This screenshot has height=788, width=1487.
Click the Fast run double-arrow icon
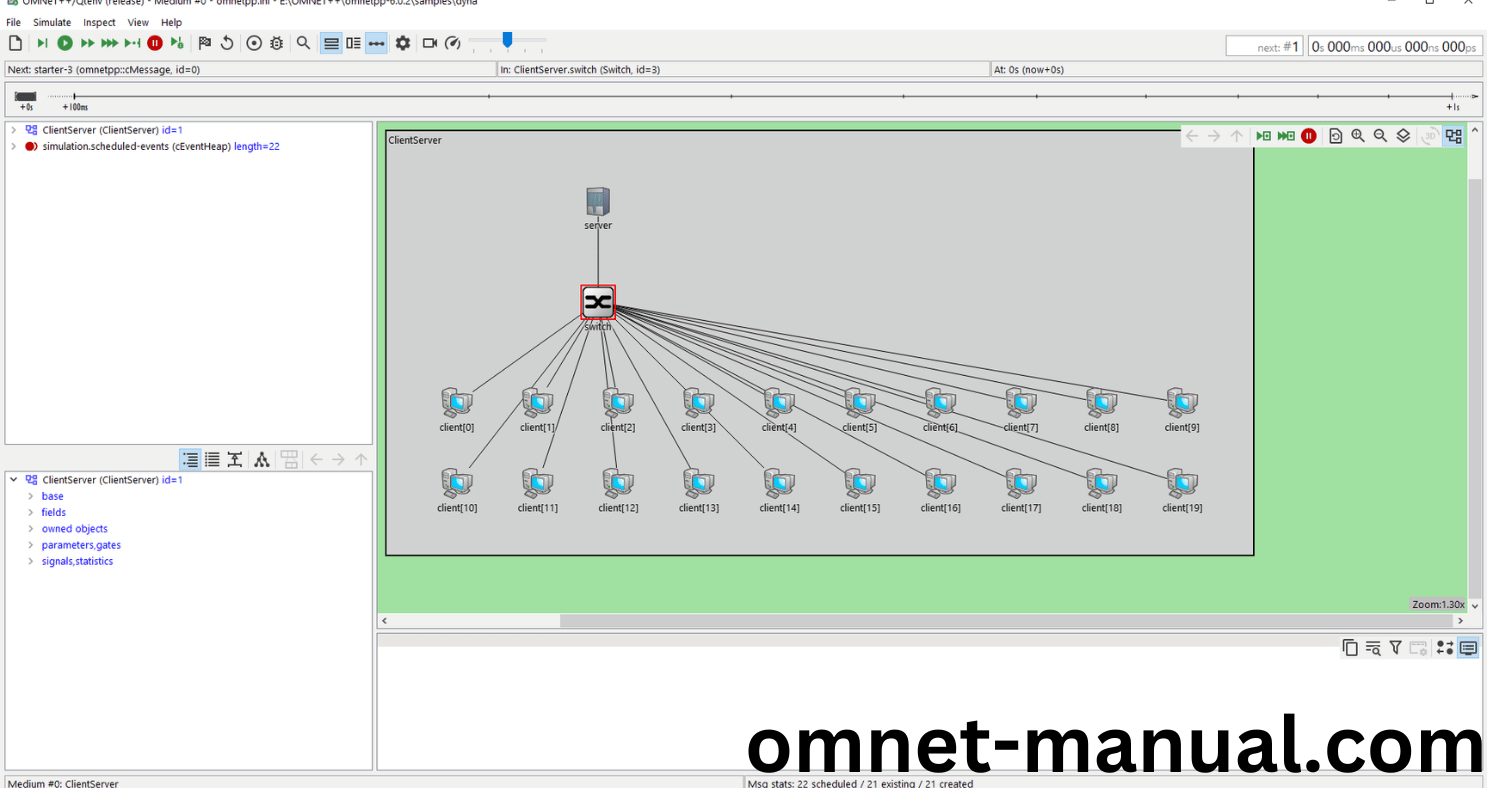[87, 43]
